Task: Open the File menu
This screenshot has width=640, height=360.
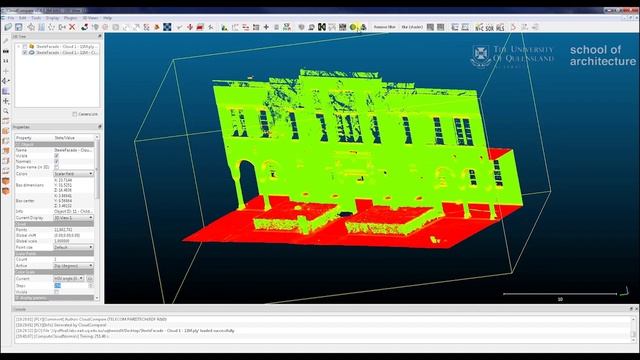Action: [11, 18]
